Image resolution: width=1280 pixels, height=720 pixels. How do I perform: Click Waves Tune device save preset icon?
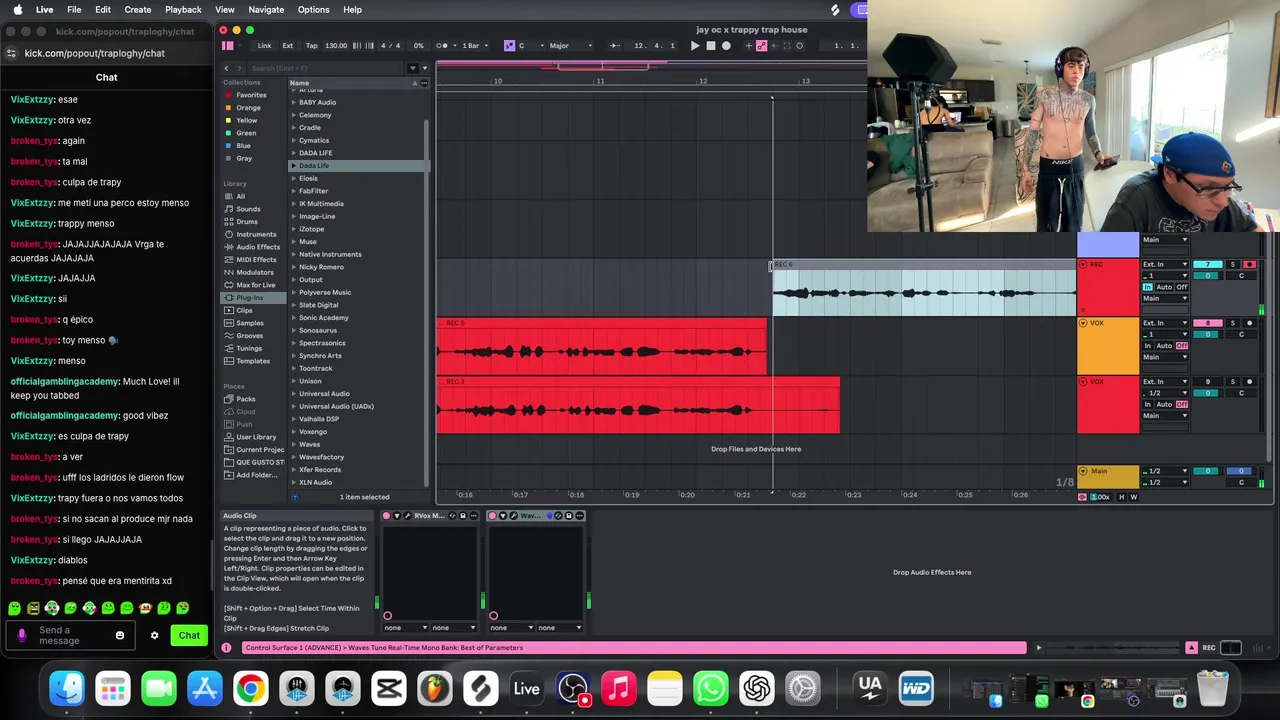569,516
